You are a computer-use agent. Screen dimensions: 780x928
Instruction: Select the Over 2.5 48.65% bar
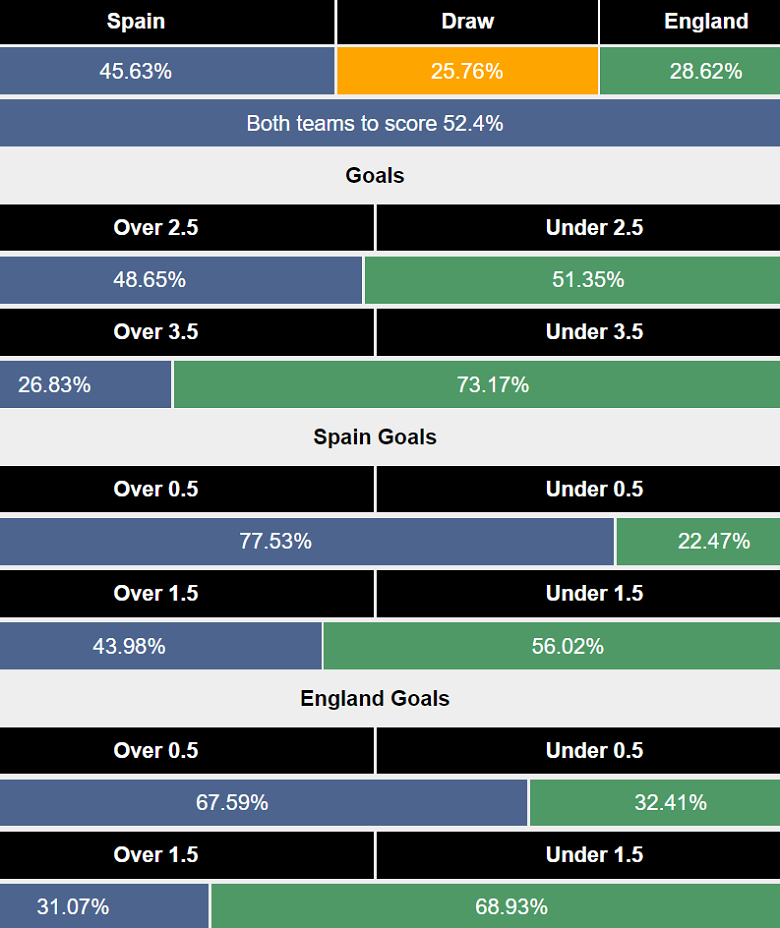click(x=181, y=280)
